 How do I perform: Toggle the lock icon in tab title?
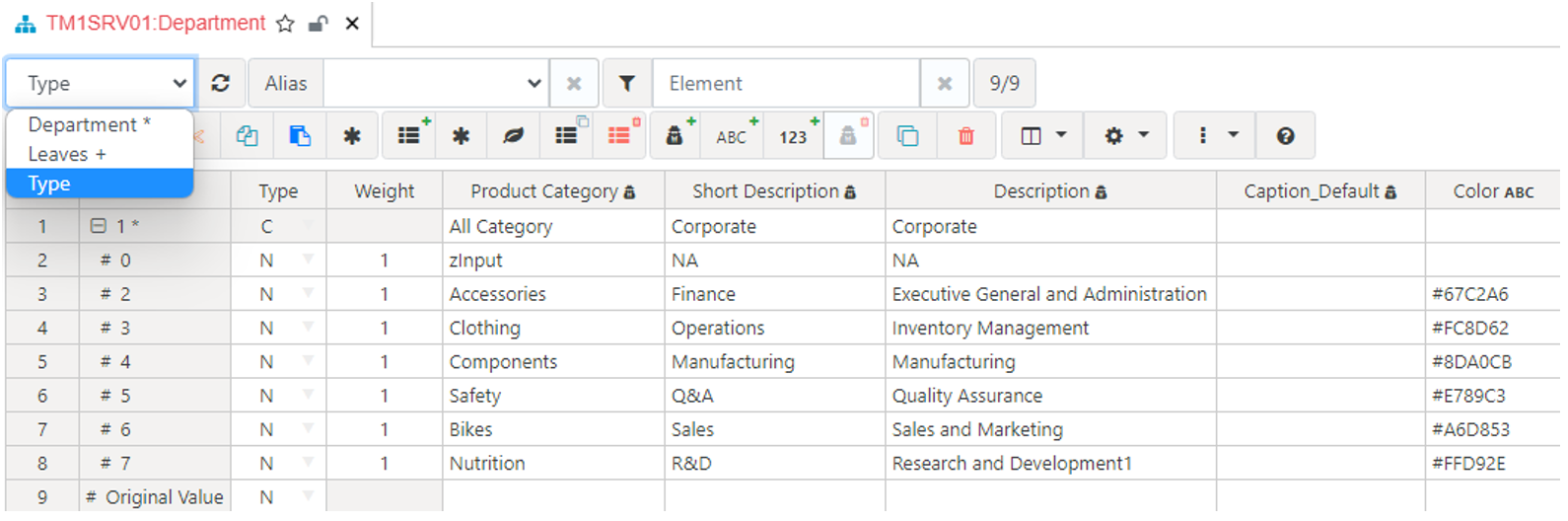[318, 24]
